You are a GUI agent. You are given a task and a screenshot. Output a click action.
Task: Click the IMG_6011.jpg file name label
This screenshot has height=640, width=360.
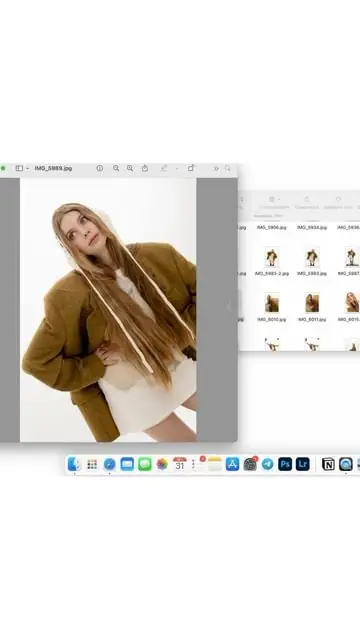[x=312, y=319]
